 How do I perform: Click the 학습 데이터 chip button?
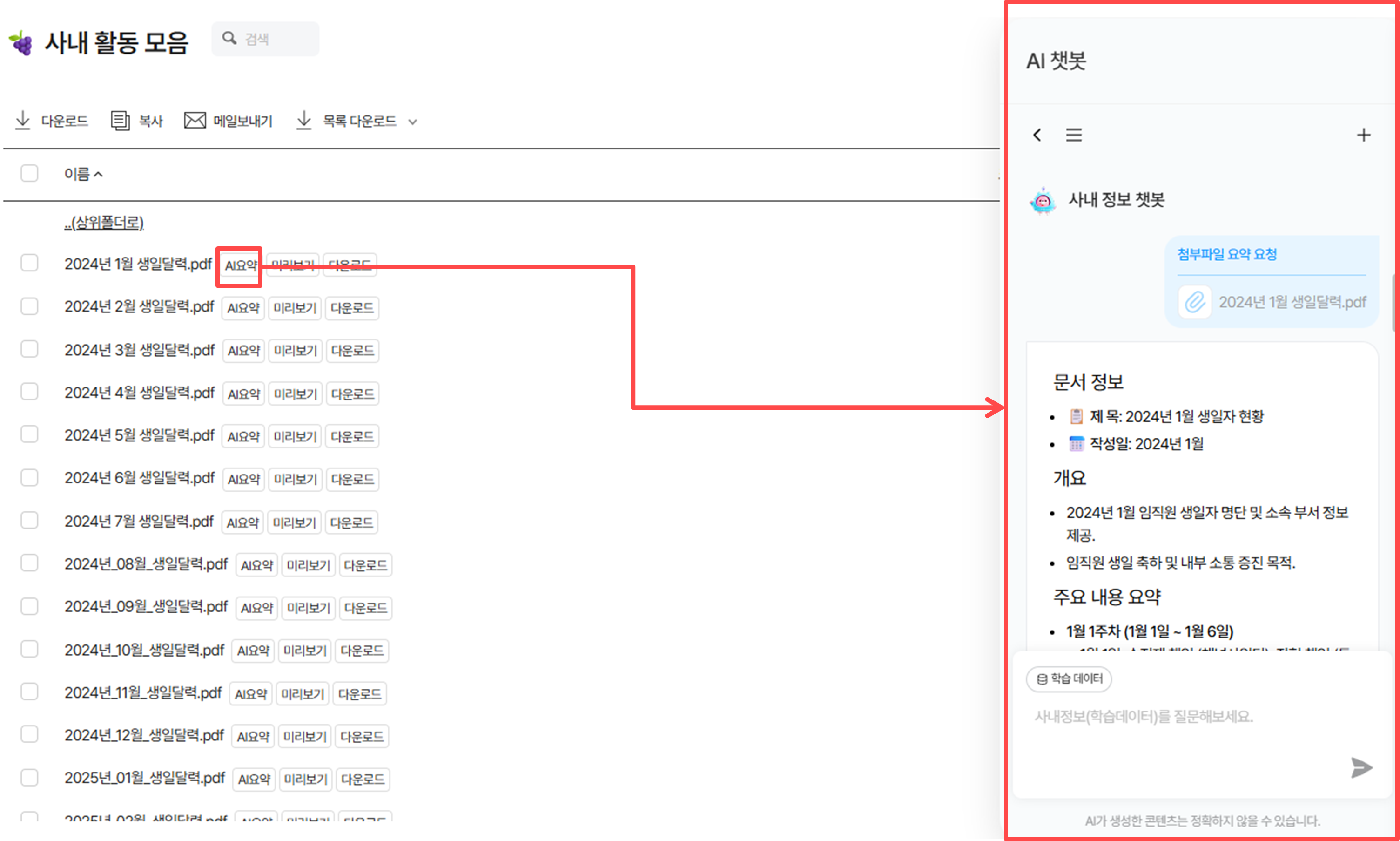1069,679
